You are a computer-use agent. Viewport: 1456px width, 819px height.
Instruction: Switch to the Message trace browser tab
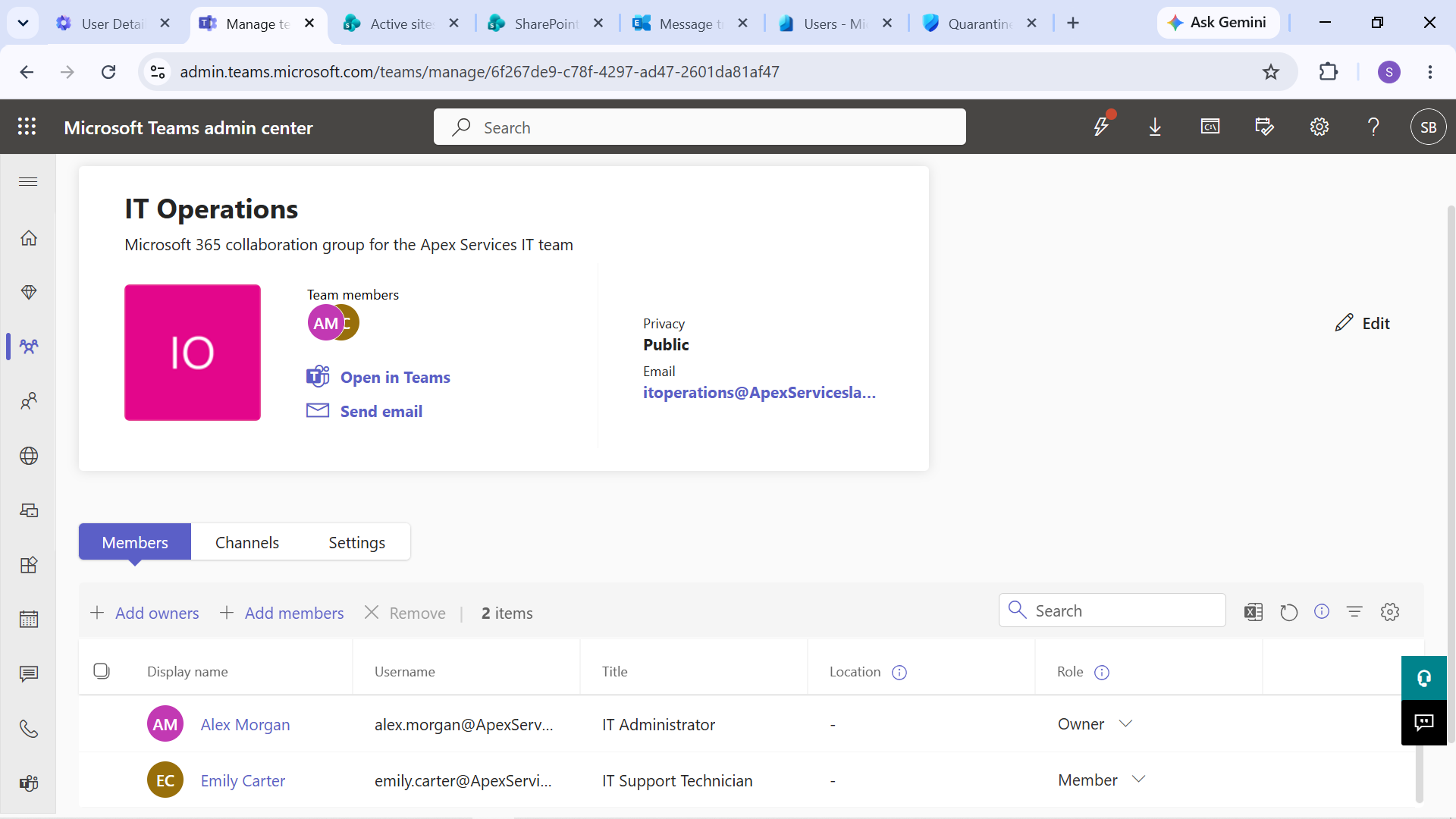pos(689,24)
